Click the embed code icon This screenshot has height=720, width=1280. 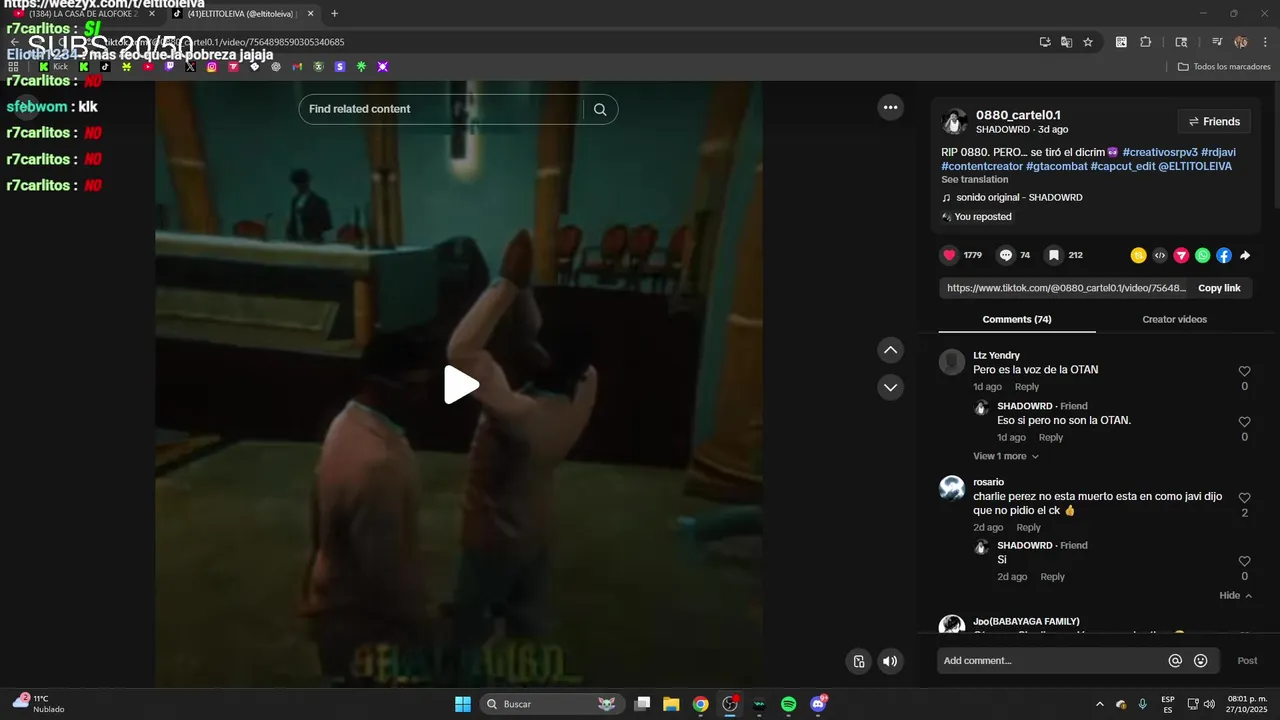pyautogui.click(x=1160, y=255)
